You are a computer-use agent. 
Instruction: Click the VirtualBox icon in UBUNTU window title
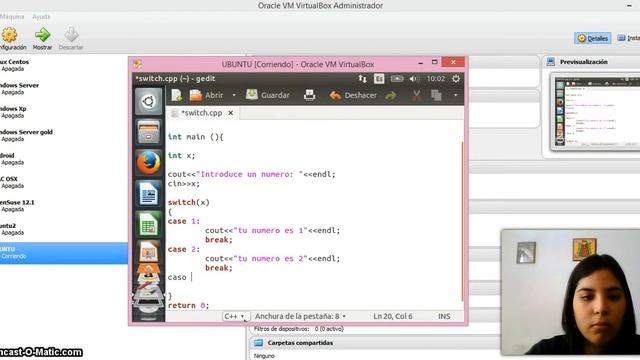pos(138,64)
